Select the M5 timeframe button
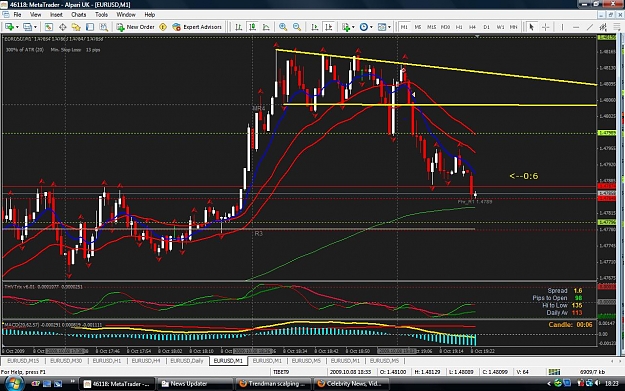Viewport: 625px width, 391px height. click(418, 27)
